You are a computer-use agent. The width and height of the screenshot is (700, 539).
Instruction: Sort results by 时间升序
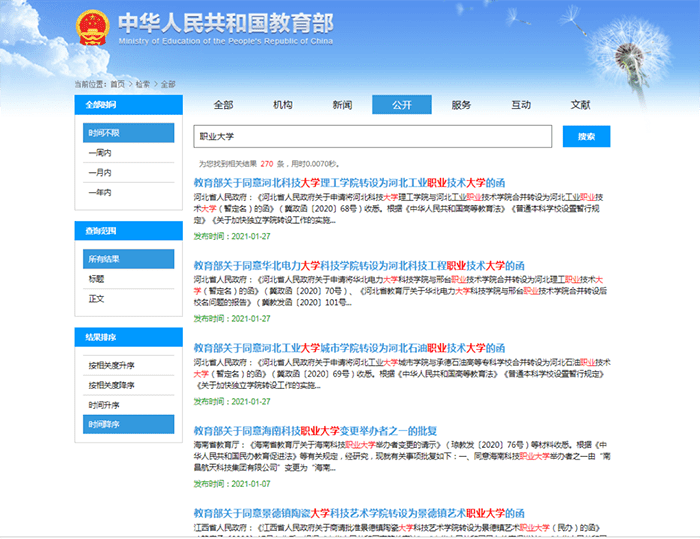(x=104, y=405)
